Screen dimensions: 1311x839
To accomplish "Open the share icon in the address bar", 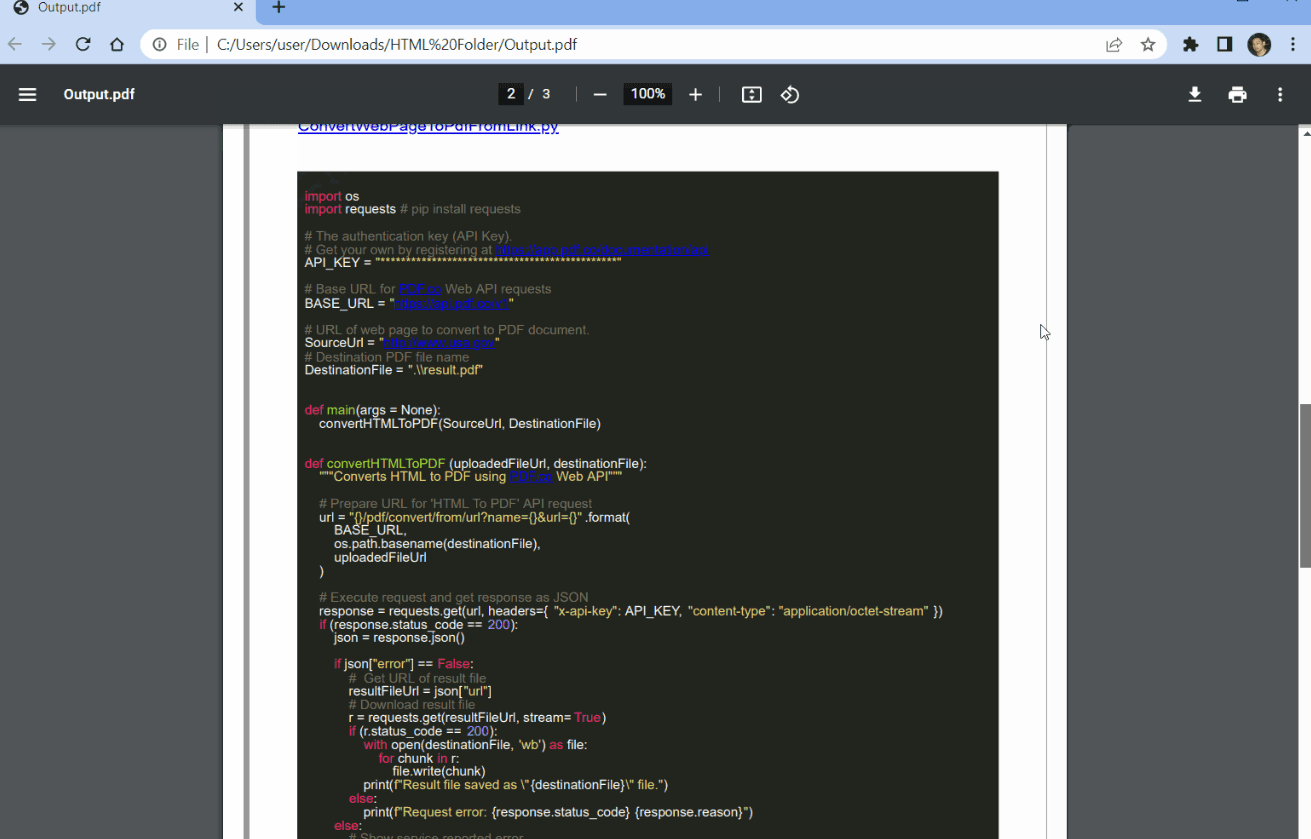I will point(1113,44).
